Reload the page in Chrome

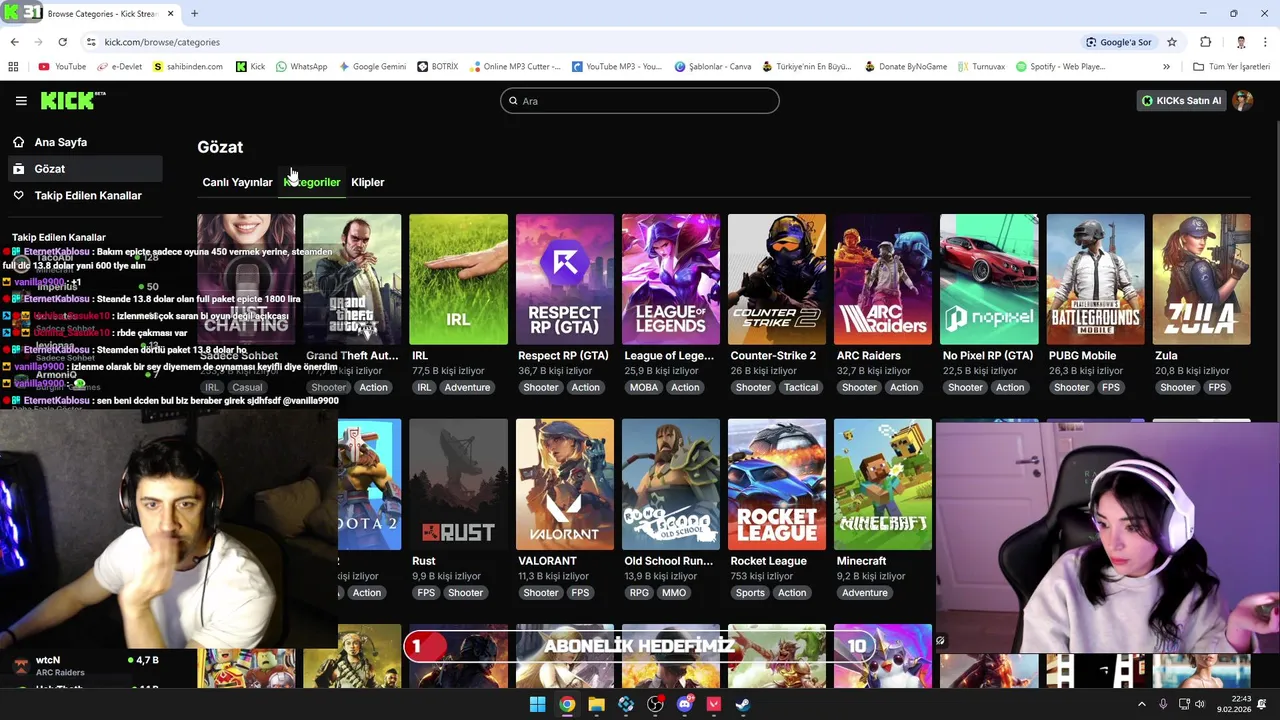pos(62,42)
